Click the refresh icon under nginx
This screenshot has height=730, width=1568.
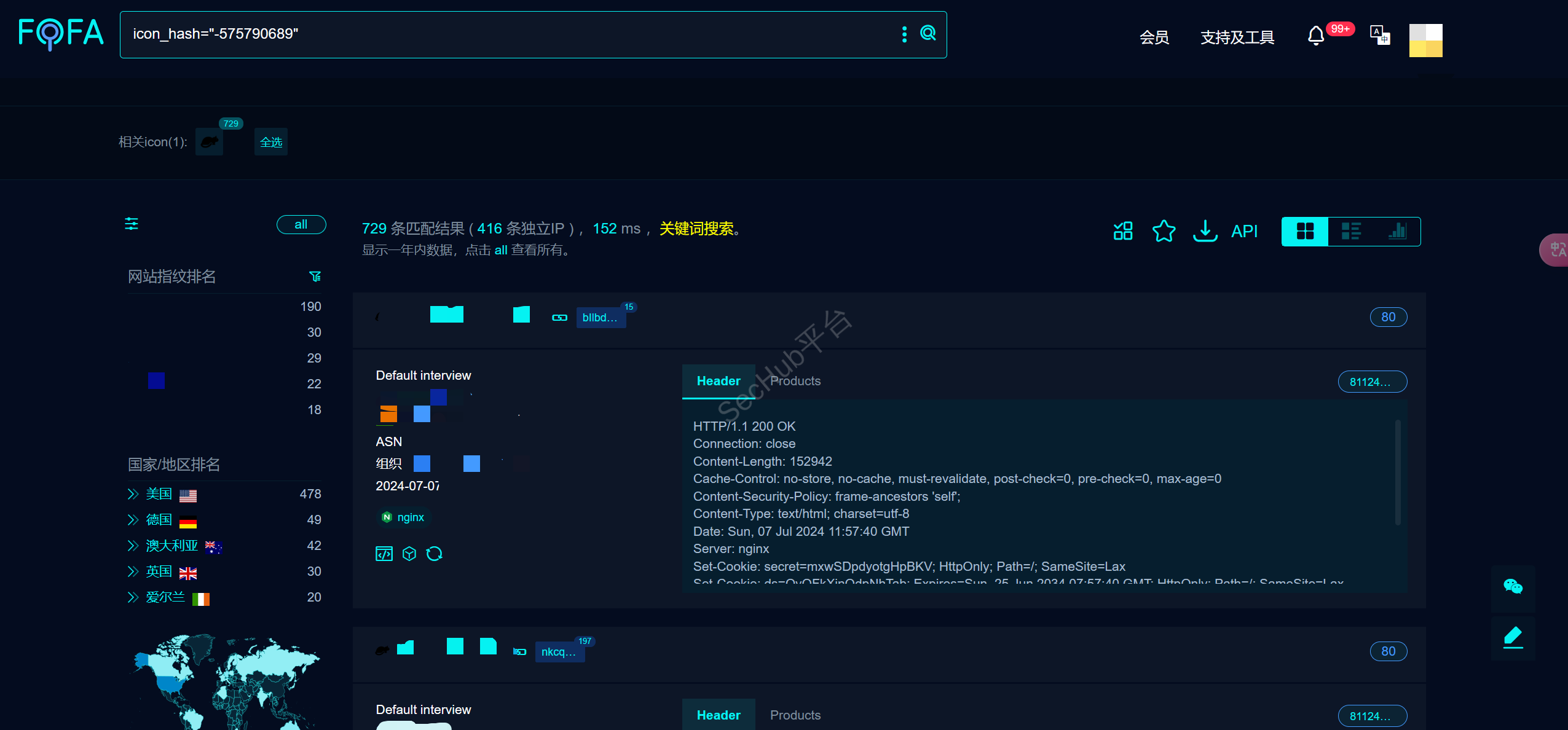[434, 554]
